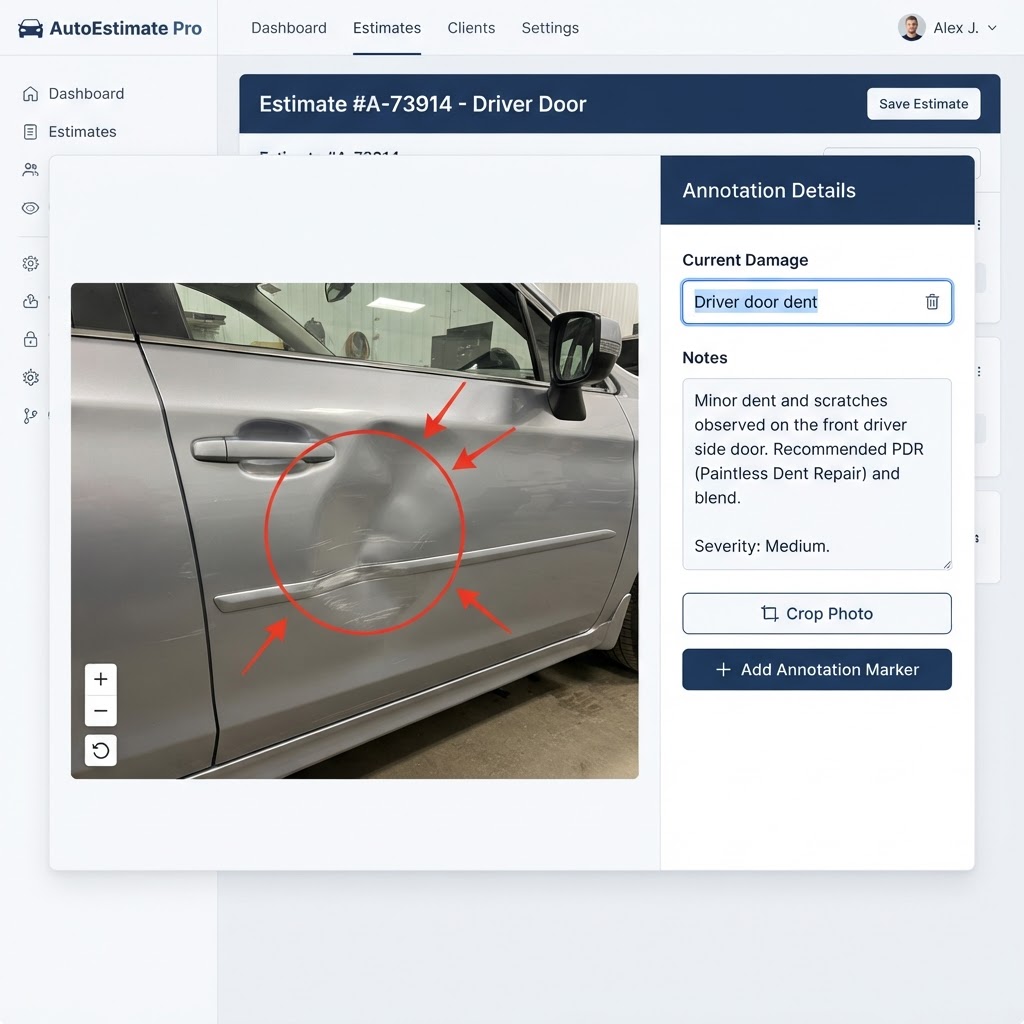Click the Estimate #A-73914 - Driver Door title
1024x1024 pixels.
coord(423,104)
